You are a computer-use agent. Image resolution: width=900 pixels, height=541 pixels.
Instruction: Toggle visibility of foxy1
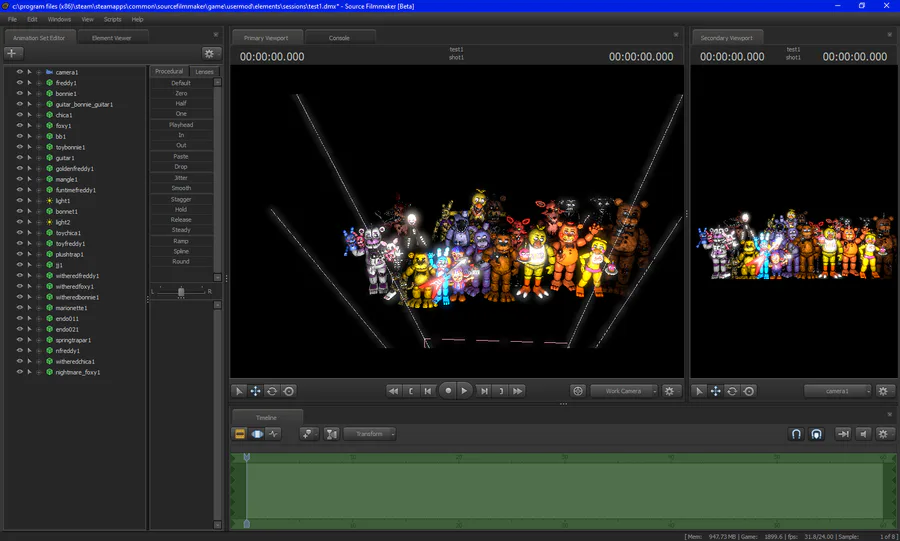pyautogui.click(x=20, y=125)
